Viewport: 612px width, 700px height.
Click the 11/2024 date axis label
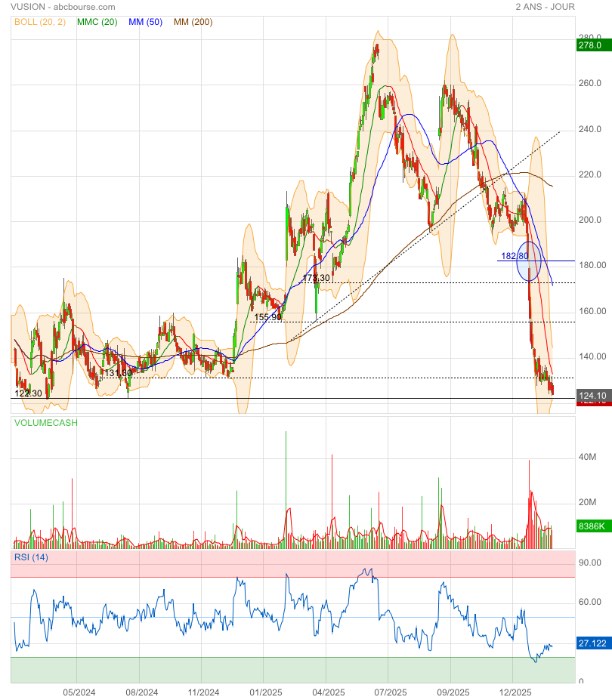click(x=204, y=692)
